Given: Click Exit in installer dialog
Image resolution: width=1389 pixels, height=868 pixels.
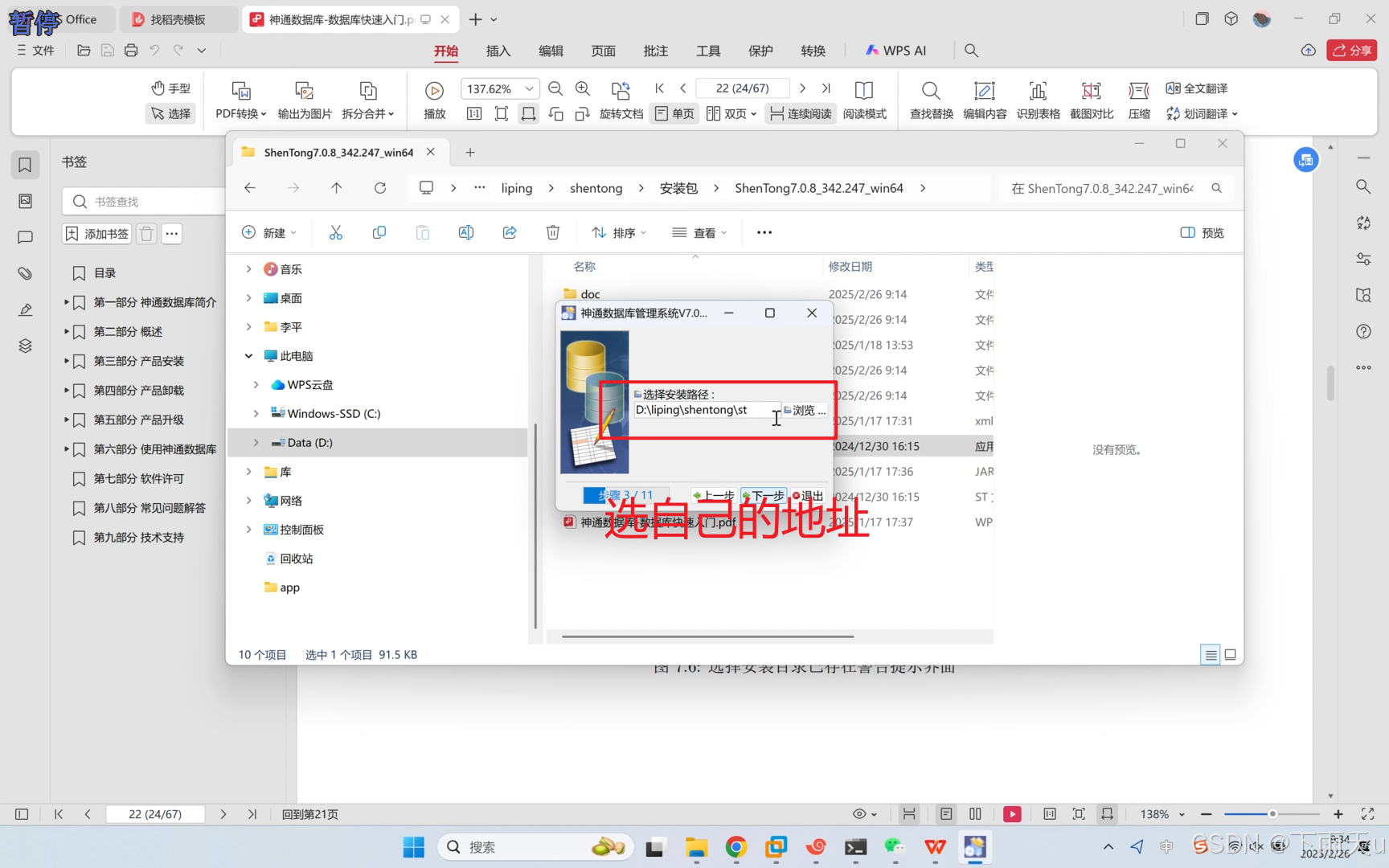Looking at the screenshot, I should point(808,496).
